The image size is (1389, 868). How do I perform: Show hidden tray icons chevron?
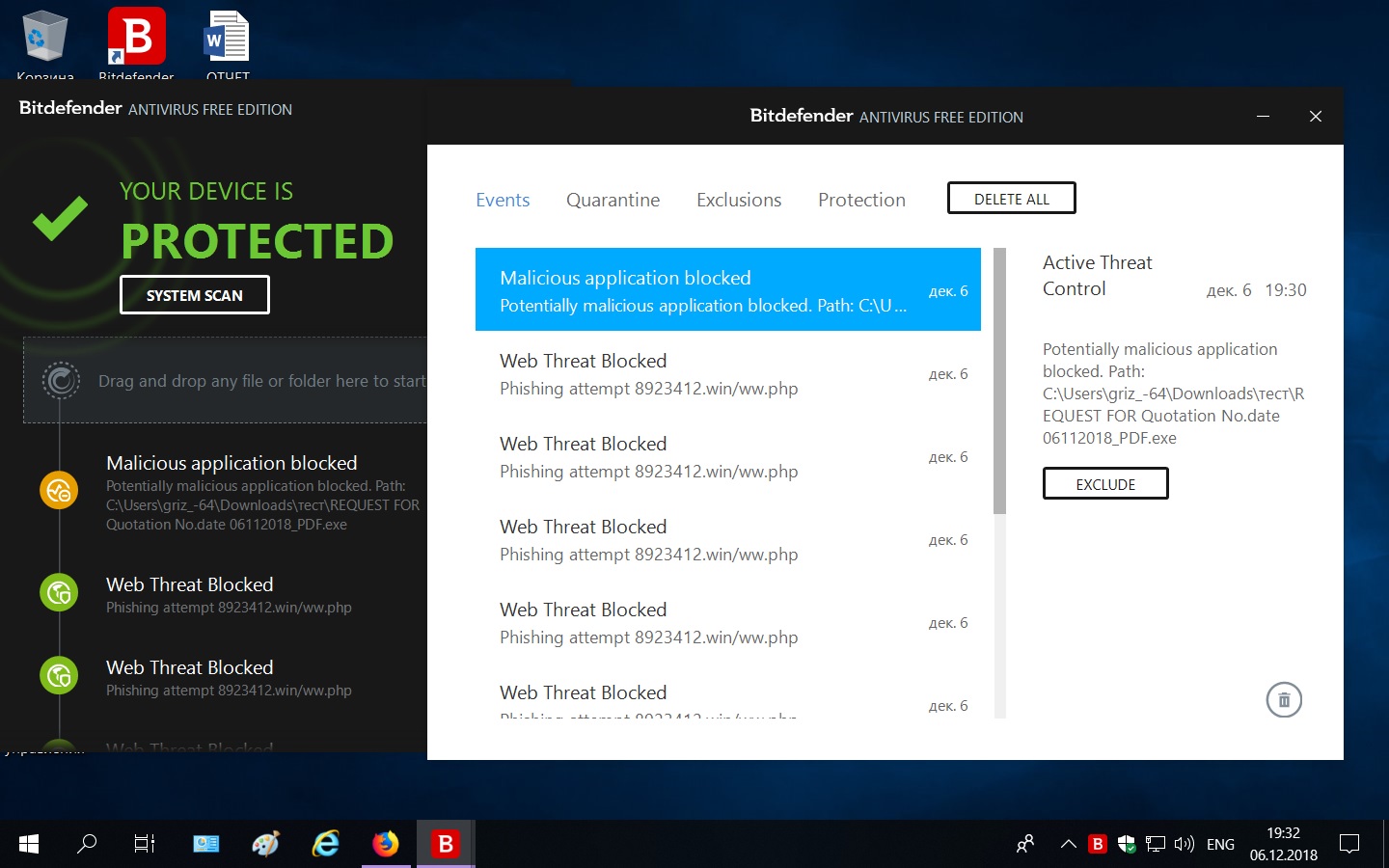(1068, 844)
